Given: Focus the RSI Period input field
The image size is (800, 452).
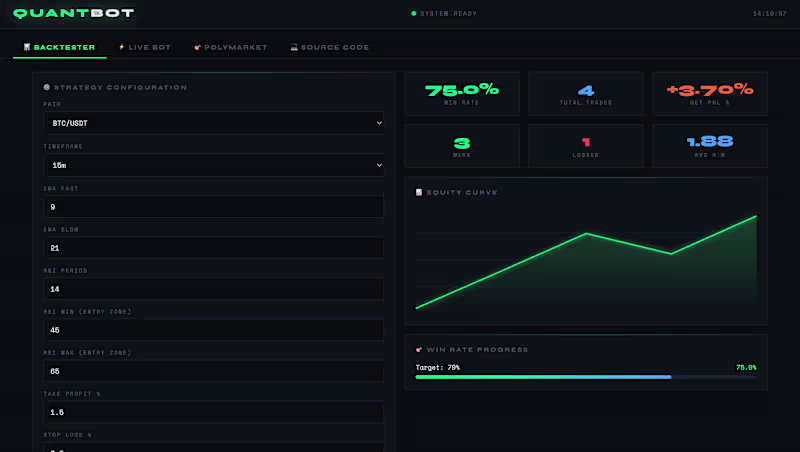Looking at the screenshot, I should pos(213,289).
